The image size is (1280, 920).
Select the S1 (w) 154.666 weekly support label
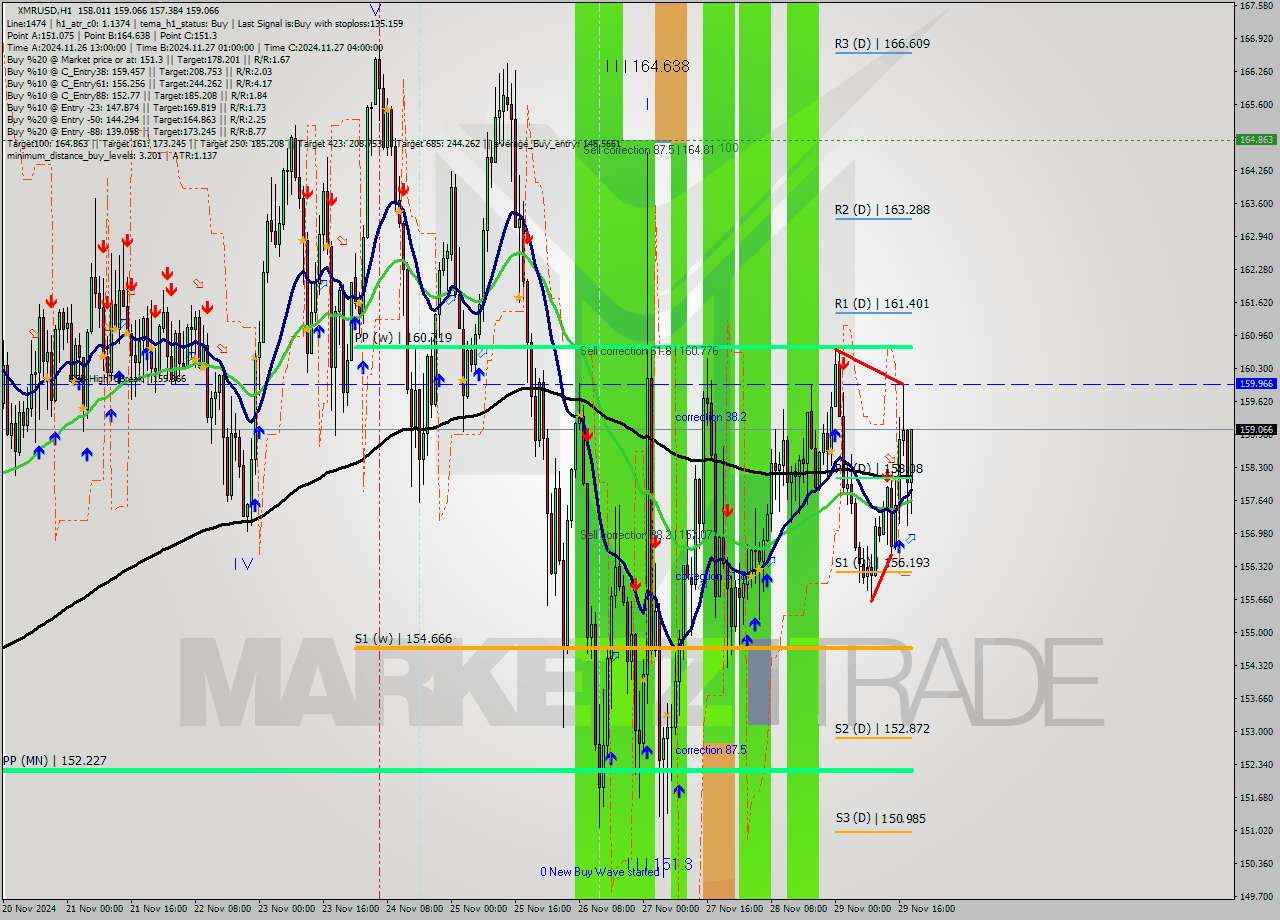click(x=403, y=638)
